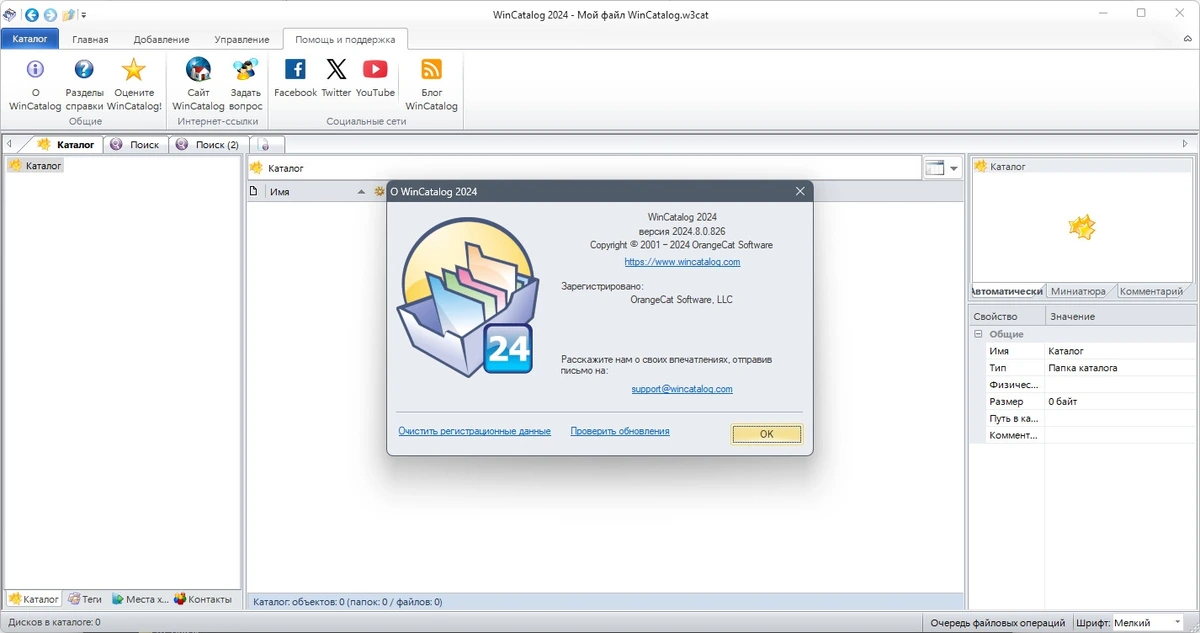
Task: Click the open-folder icon in quick access toolbar
Action: point(68,14)
